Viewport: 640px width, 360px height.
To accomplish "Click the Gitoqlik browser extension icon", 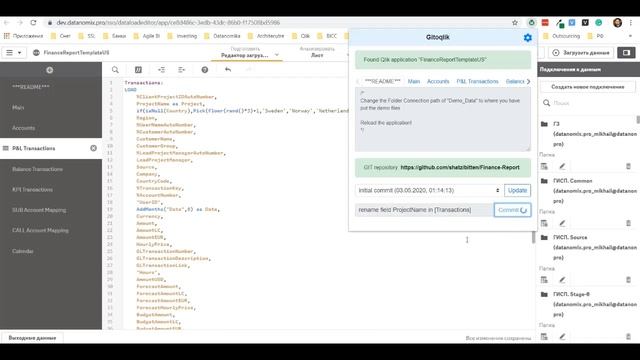I will (x=531, y=23).
